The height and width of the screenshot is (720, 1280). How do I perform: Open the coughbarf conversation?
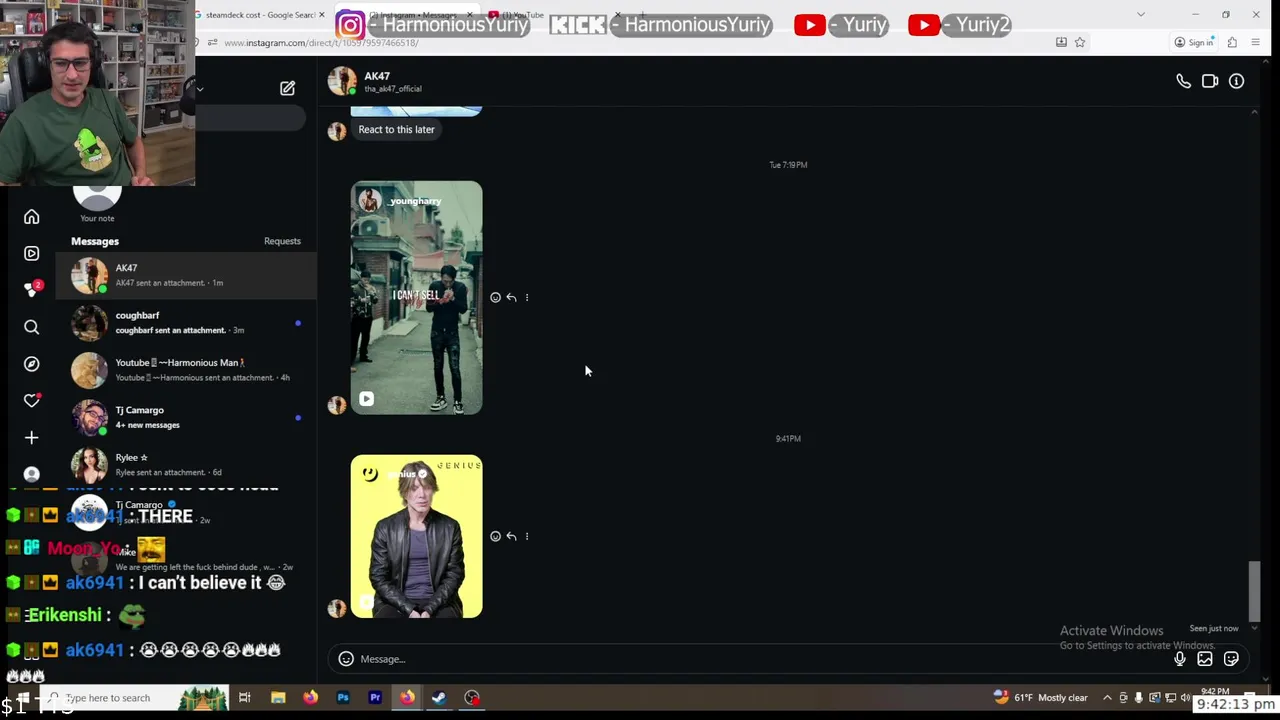pos(187,322)
